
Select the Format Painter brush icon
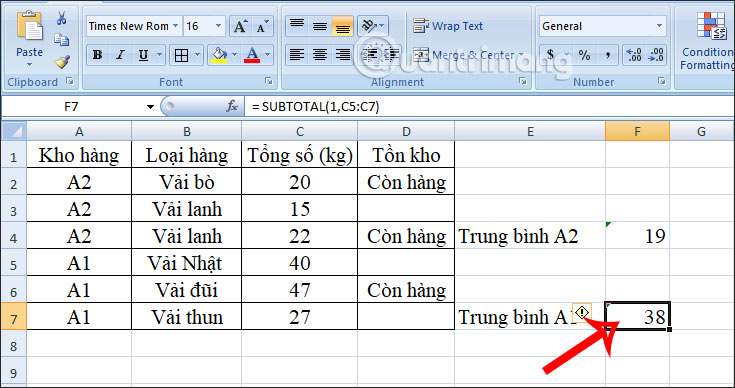coord(62,61)
